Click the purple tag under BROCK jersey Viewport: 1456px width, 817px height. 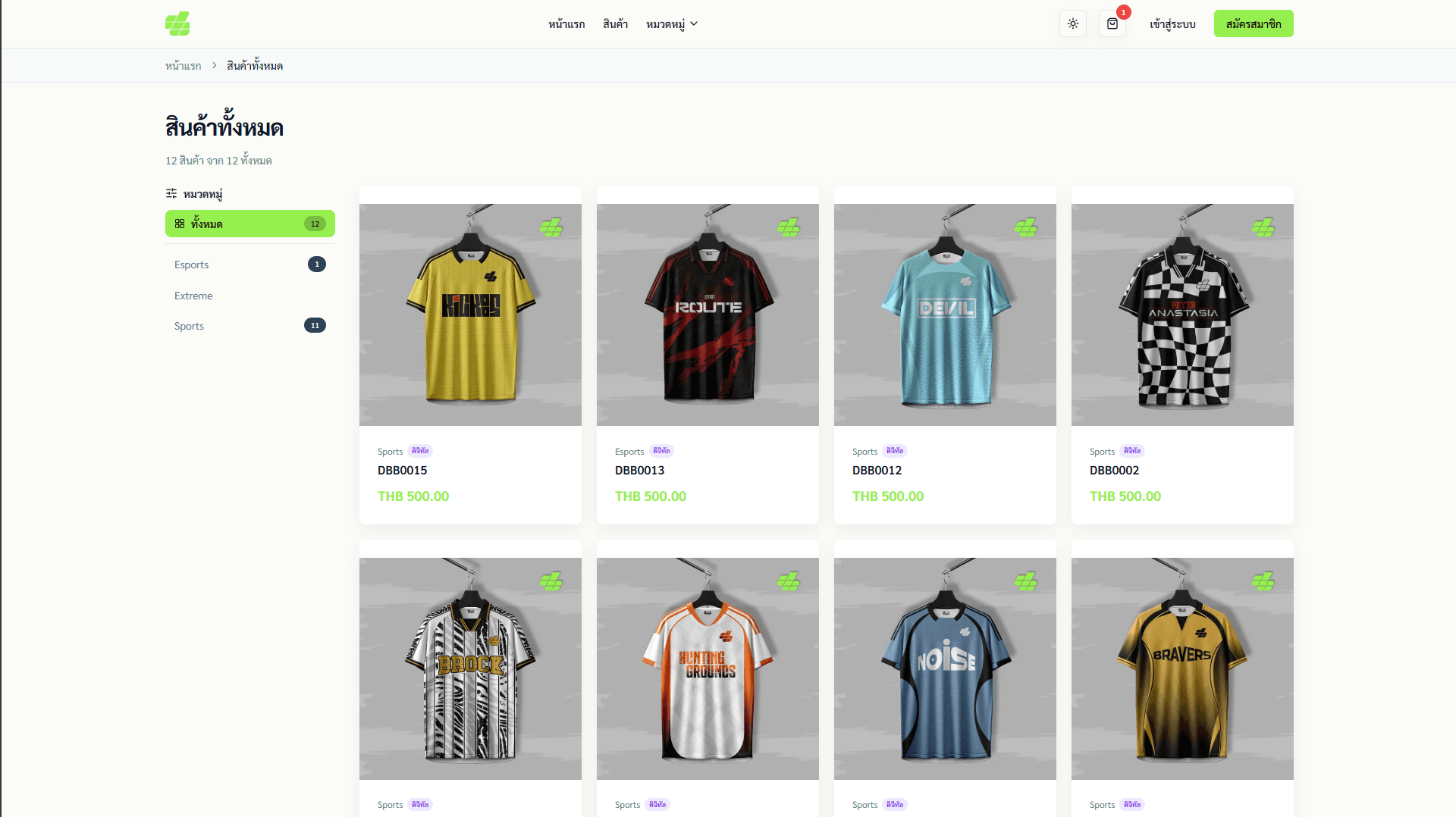click(x=420, y=805)
